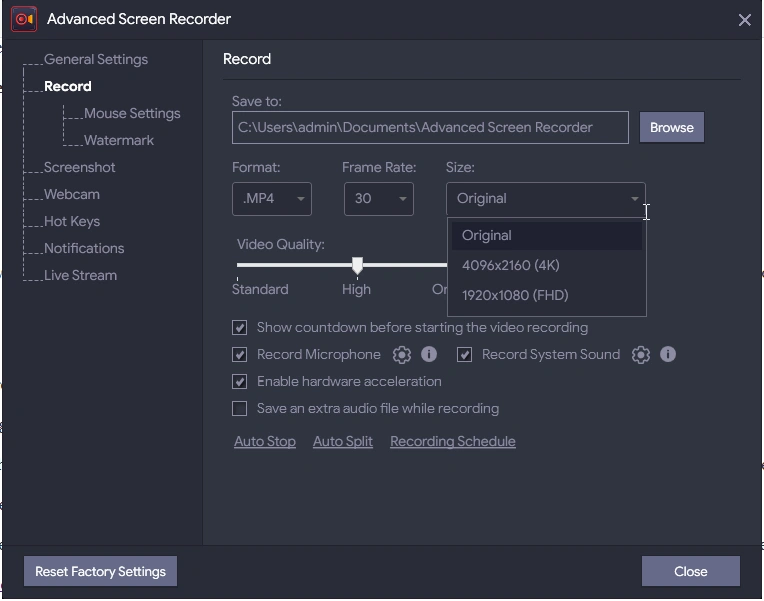Disable hardware acceleration checkbox
764x601 pixels.
pyautogui.click(x=239, y=381)
